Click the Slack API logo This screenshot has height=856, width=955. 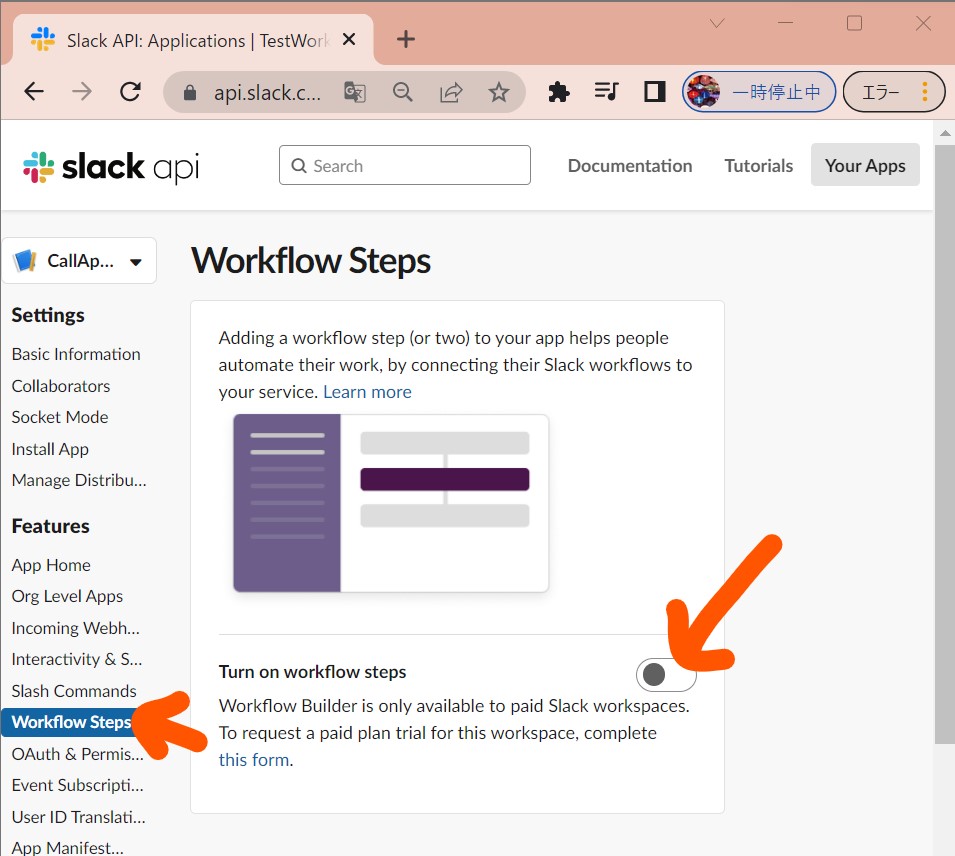(111, 166)
